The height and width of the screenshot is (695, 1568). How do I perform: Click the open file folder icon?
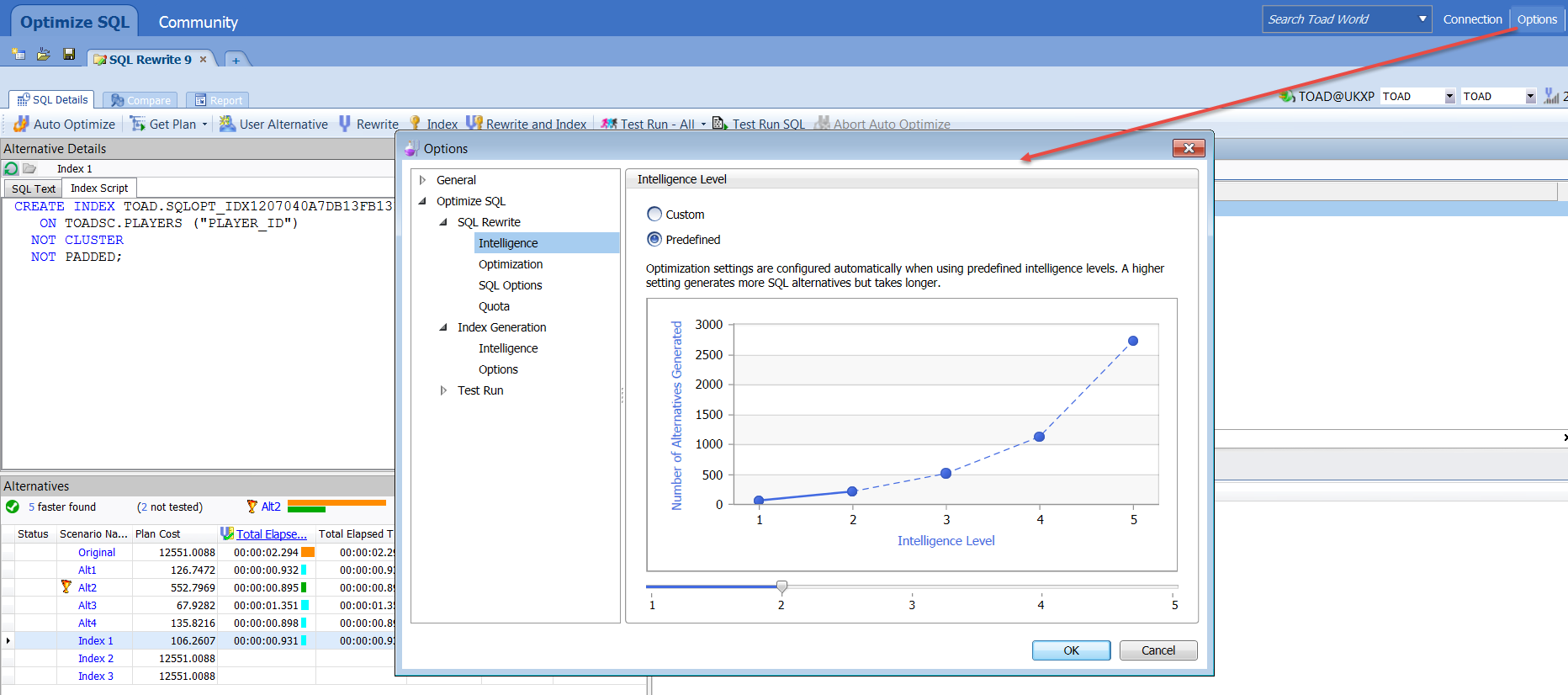point(44,55)
